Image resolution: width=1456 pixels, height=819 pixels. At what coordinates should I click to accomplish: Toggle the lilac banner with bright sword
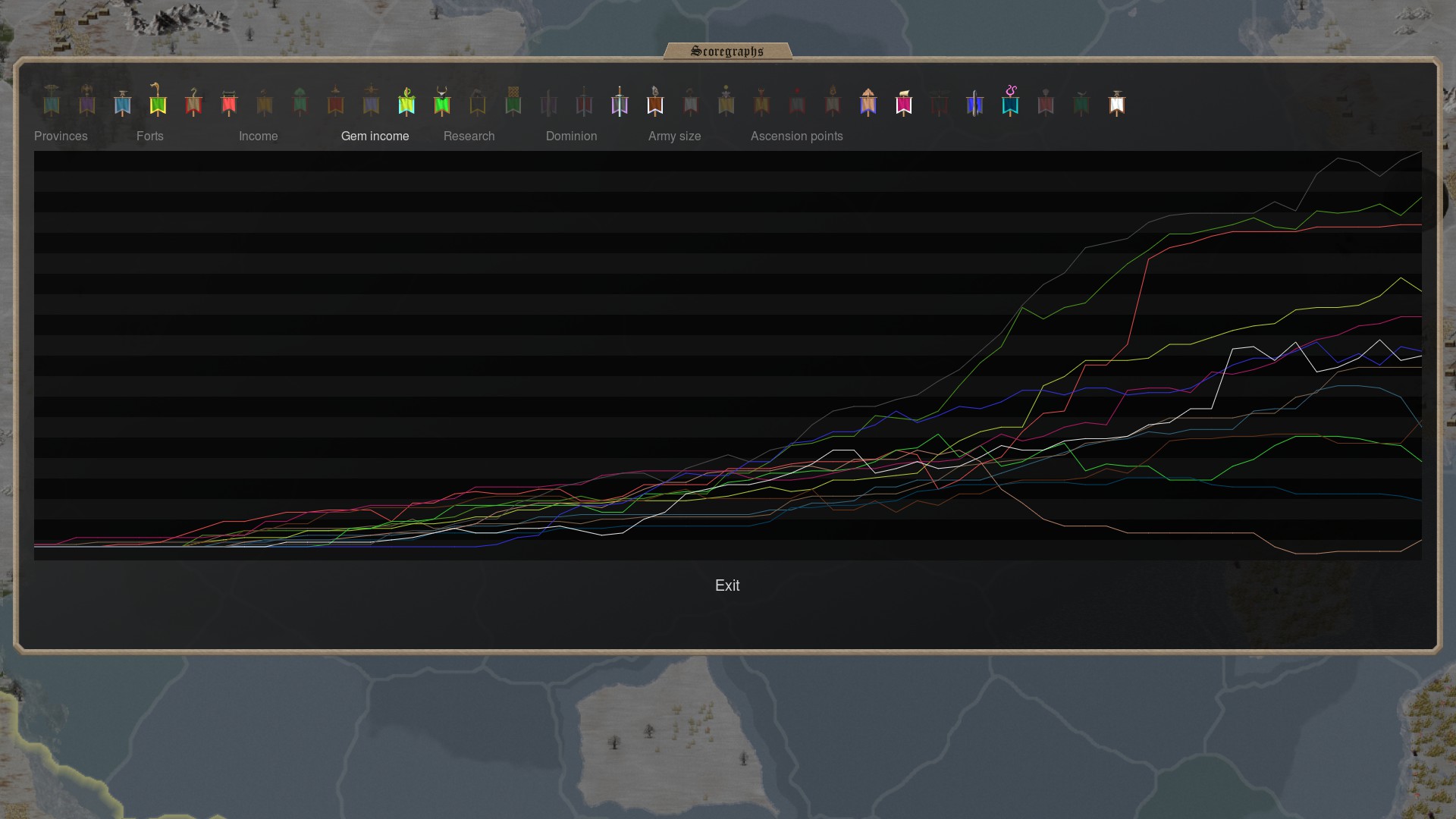click(620, 100)
